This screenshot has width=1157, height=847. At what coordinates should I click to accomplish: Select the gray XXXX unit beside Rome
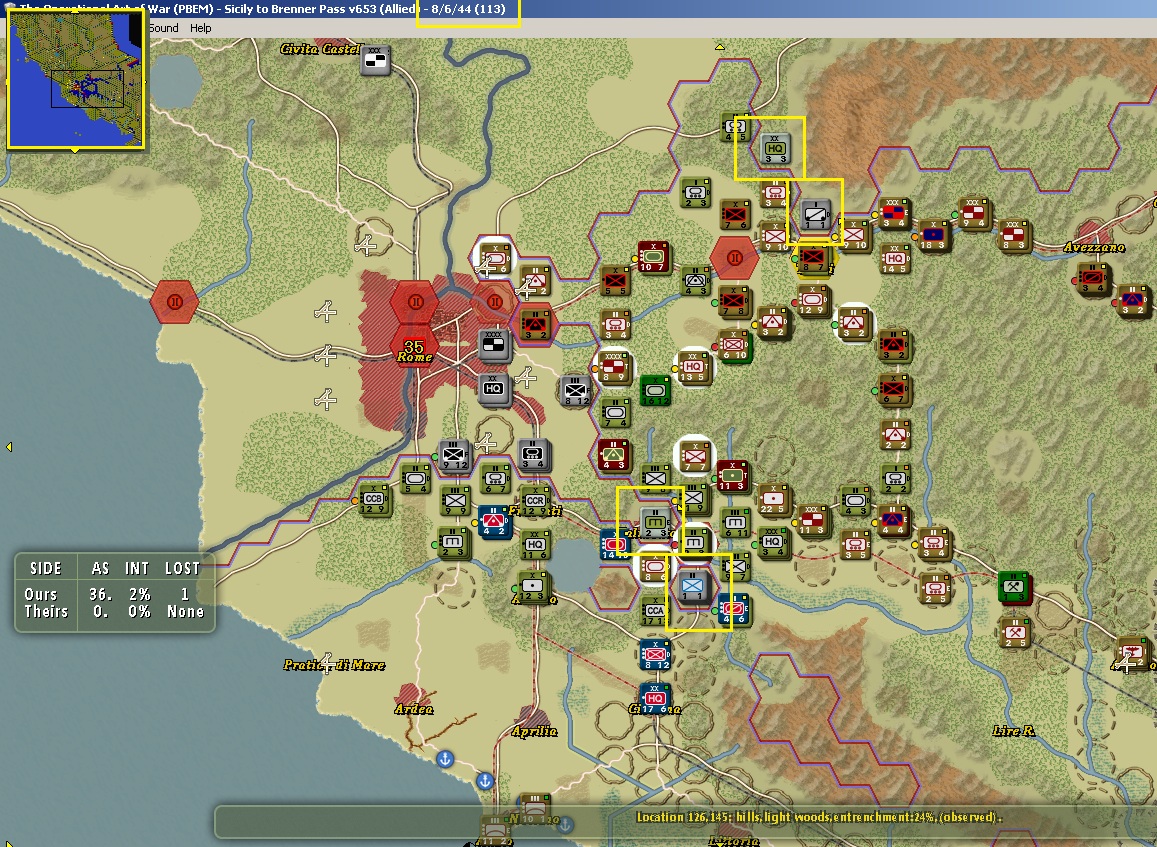(494, 345)
